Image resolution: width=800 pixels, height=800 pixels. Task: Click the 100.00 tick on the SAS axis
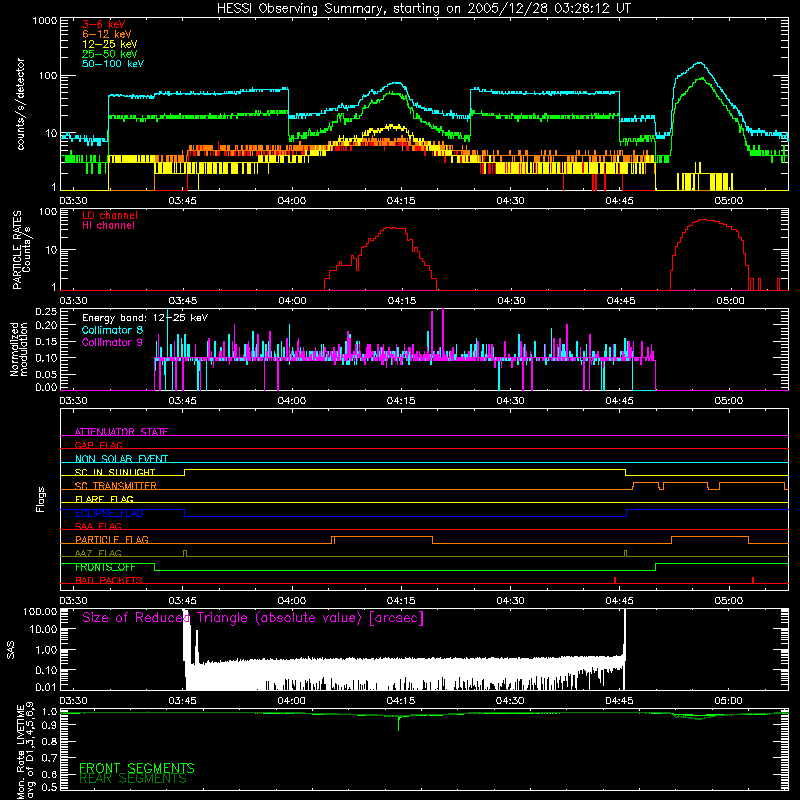(41, 612)
